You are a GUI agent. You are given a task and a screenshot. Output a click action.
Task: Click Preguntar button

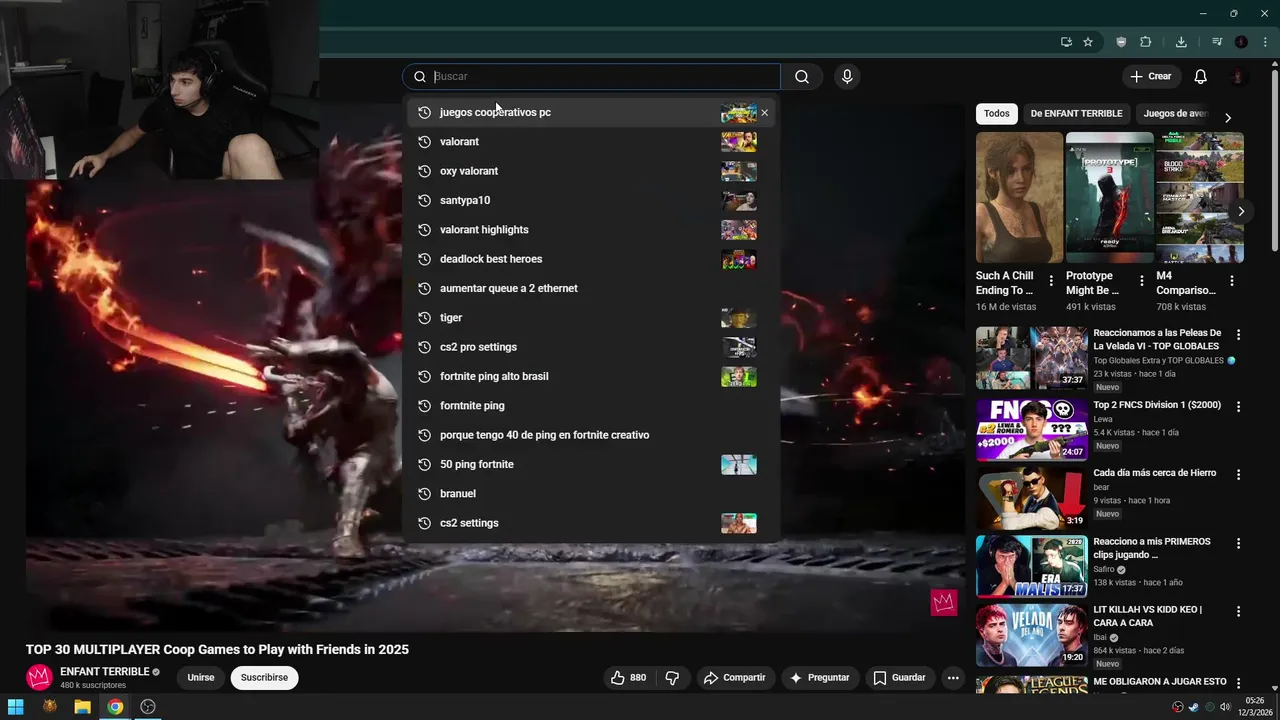(819, 678)
